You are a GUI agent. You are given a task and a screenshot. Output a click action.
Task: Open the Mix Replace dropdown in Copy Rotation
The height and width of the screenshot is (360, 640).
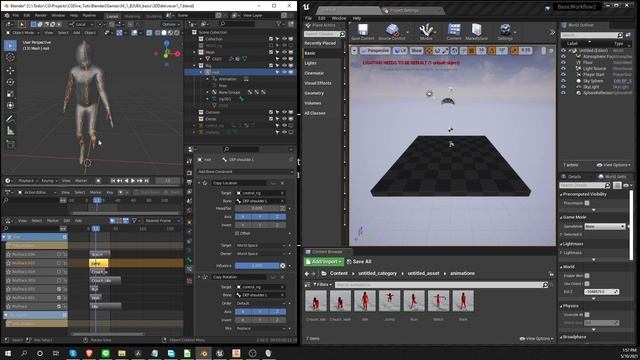pyautogui.click(x=260, y=329)
